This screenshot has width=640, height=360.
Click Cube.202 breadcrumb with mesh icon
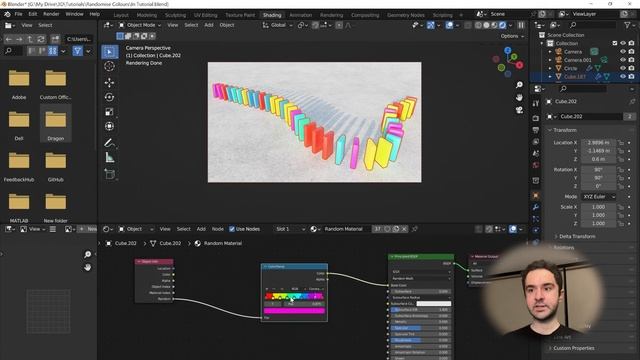click(x=165, y=243)
